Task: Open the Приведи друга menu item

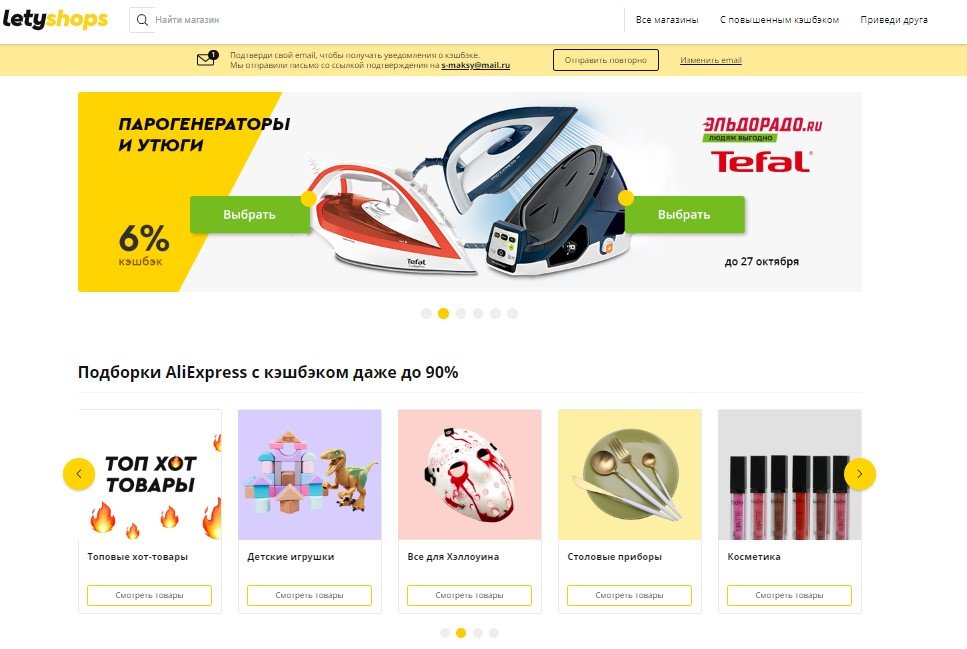Action: [894, 20]
